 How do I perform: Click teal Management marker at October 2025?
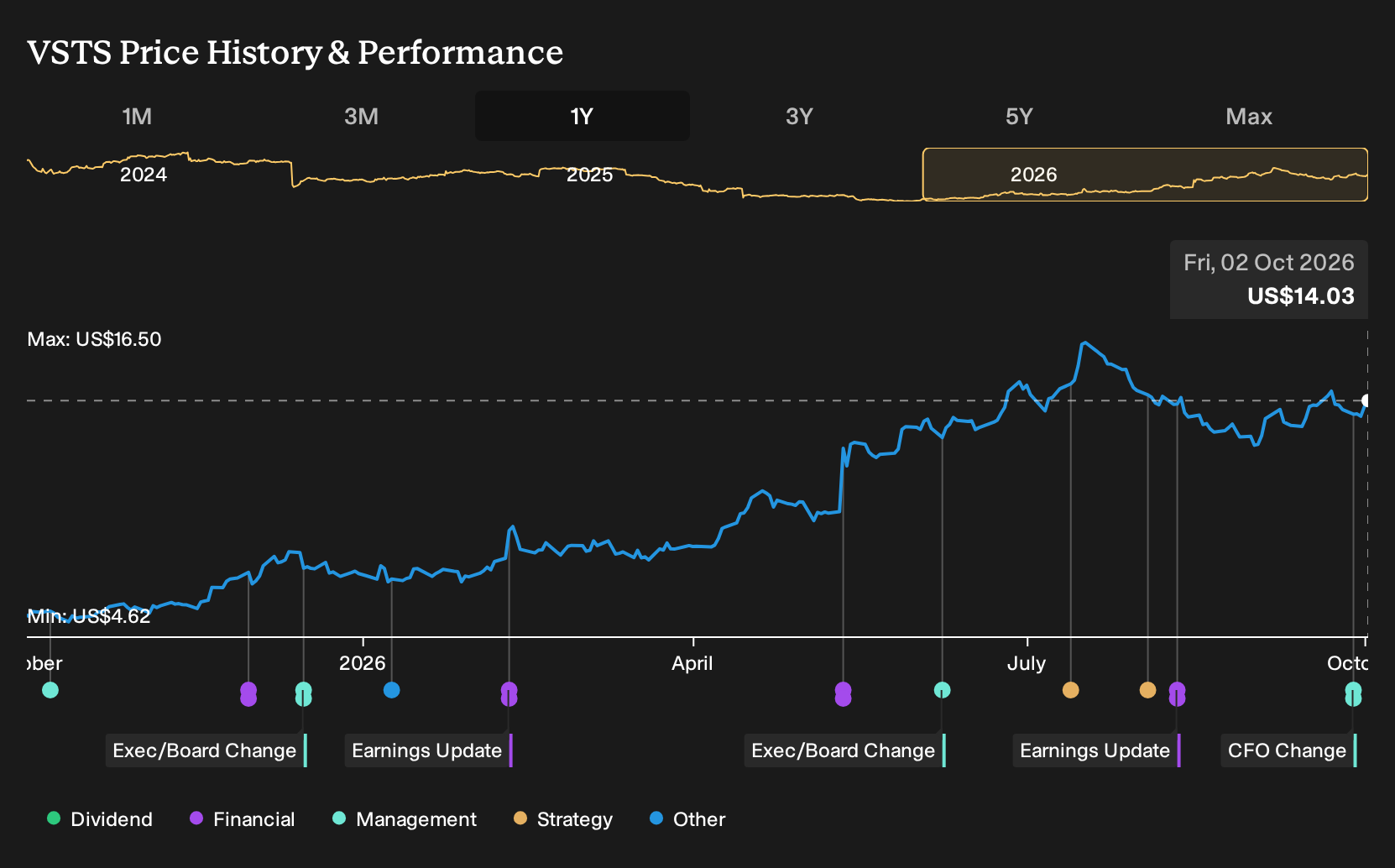tap(50, 690)
